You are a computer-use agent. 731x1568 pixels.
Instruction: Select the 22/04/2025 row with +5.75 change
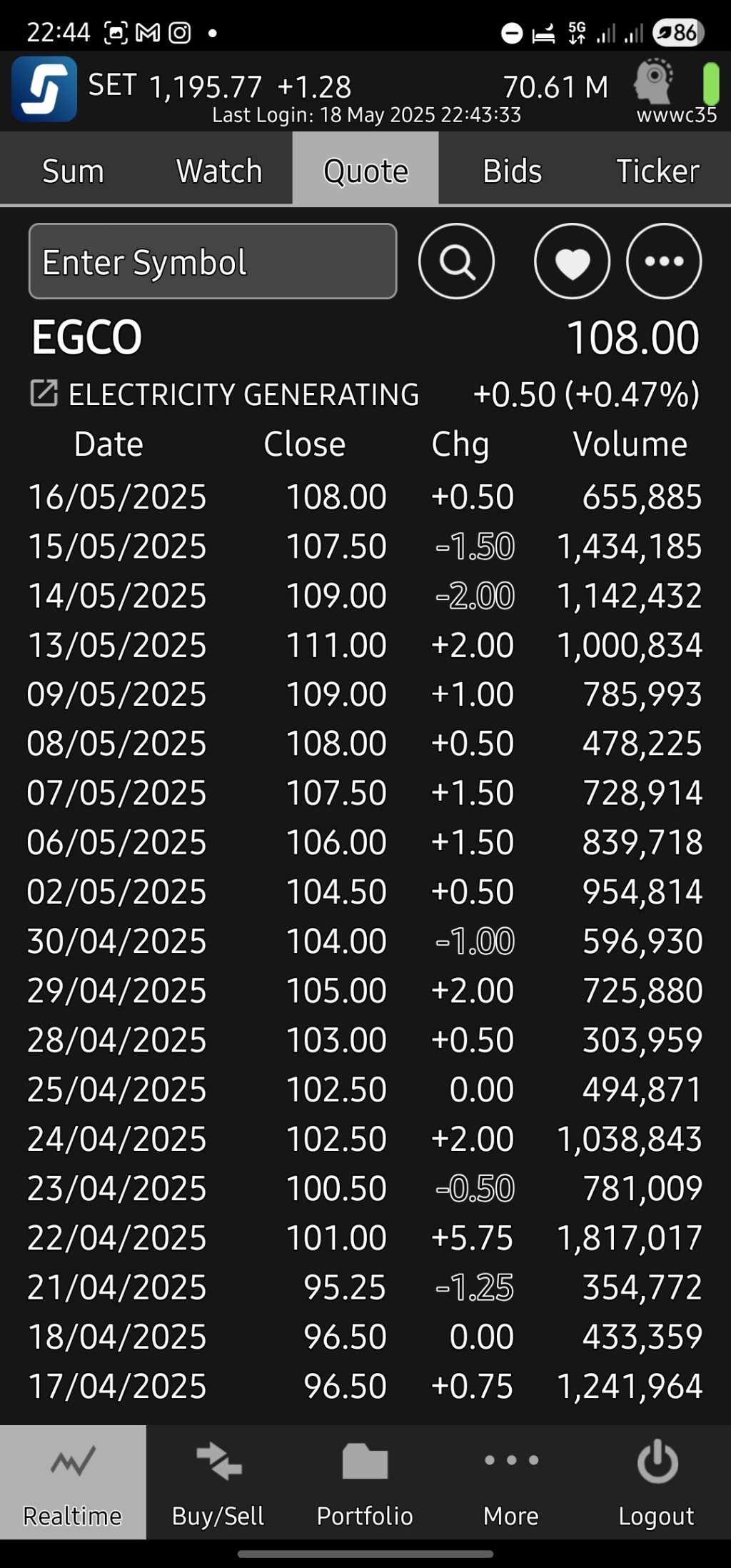[365, 1238]
